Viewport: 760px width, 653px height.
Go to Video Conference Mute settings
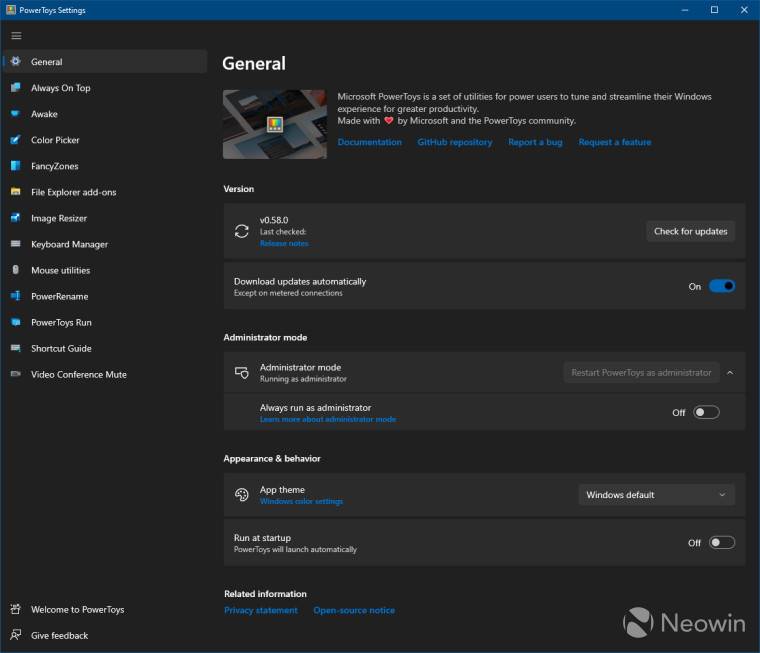pos(78,374)
